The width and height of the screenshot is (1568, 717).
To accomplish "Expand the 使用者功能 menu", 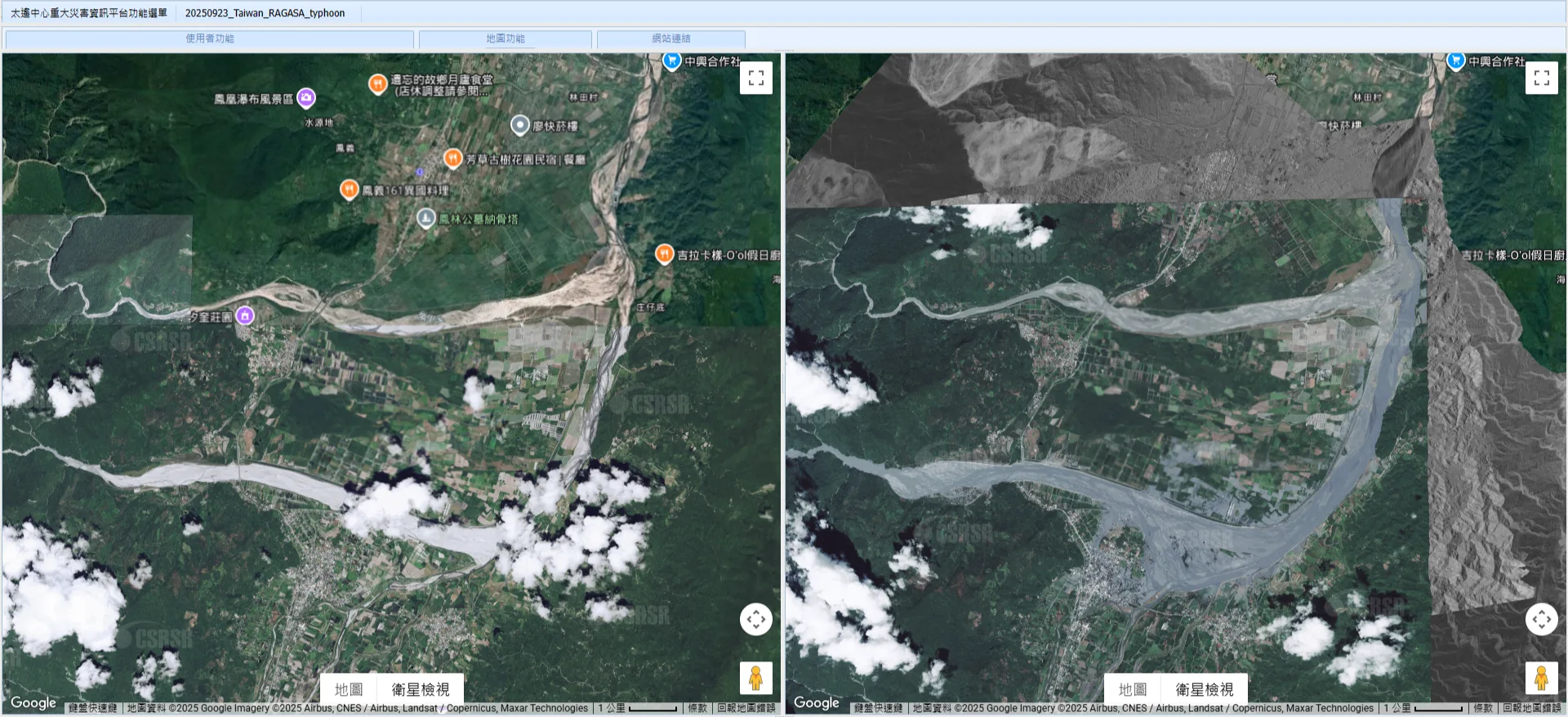I will (x=210, y=38).
